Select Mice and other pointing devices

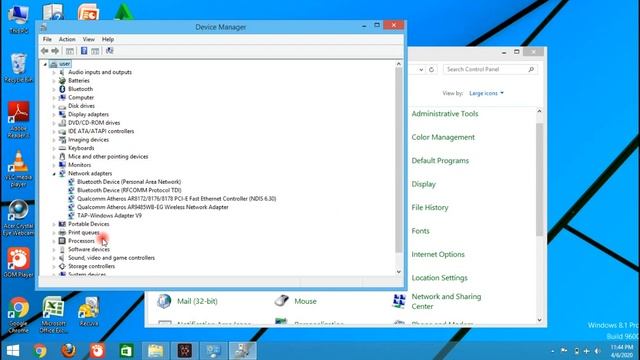(108, 157)
